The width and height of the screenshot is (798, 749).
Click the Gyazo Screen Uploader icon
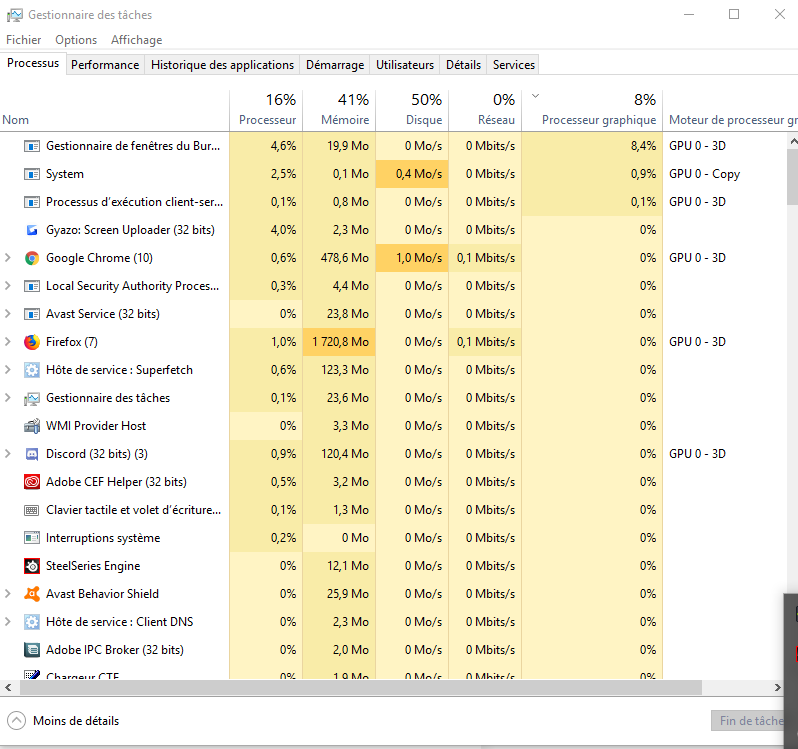click(x=32, y=231)
